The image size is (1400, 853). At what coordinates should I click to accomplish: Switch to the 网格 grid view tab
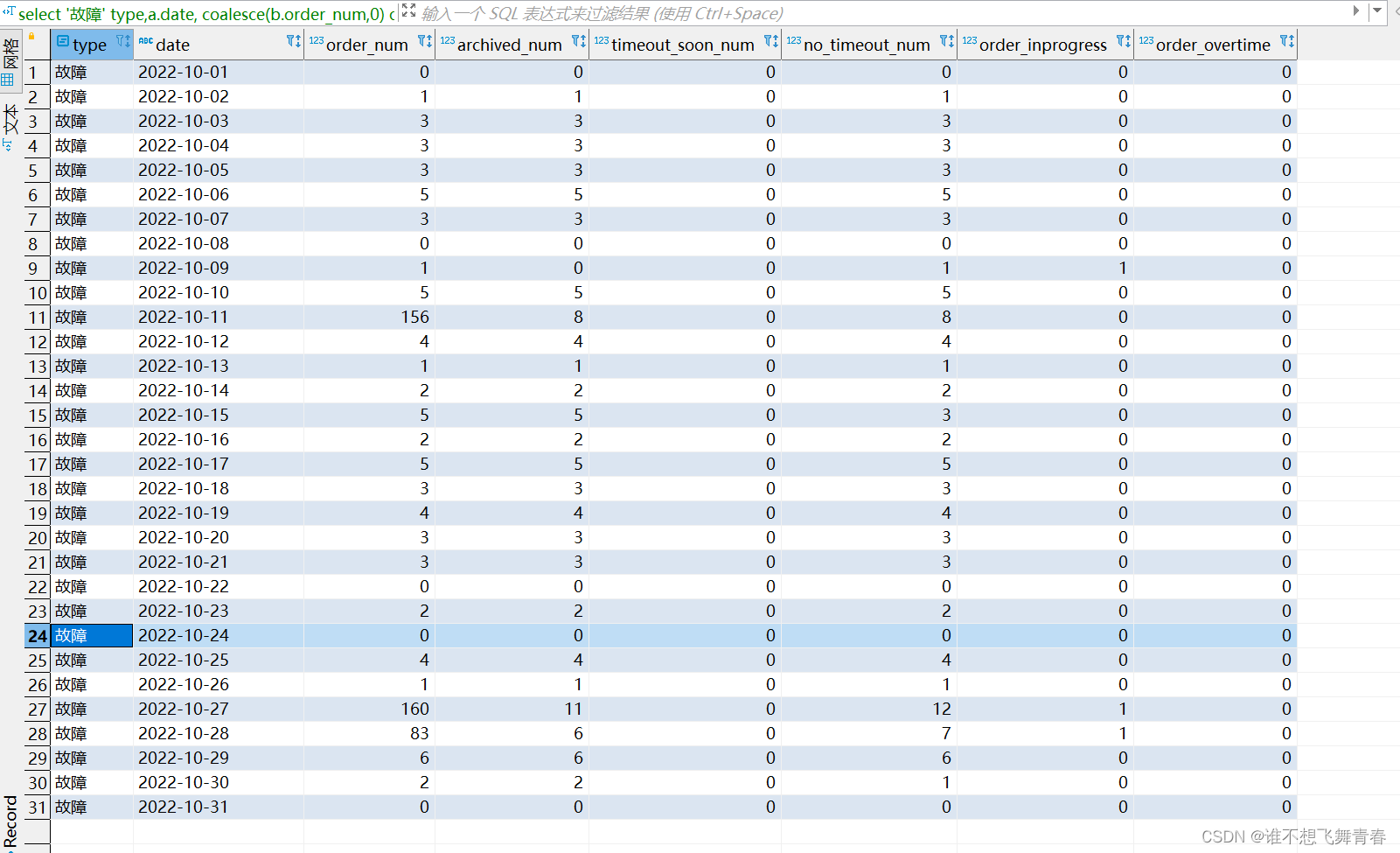click(x=10, y=62)
